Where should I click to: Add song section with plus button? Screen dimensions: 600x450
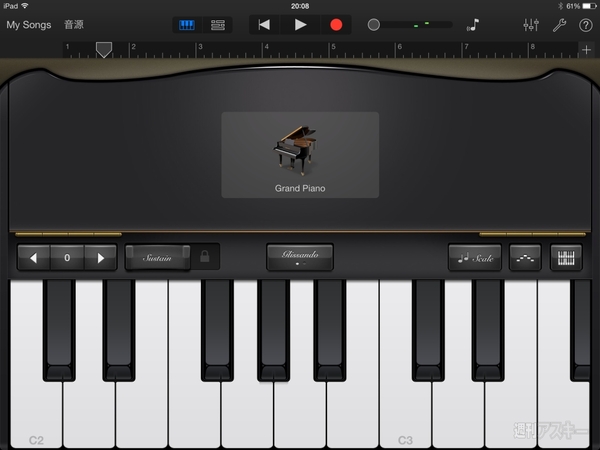(x=586, y=50)
